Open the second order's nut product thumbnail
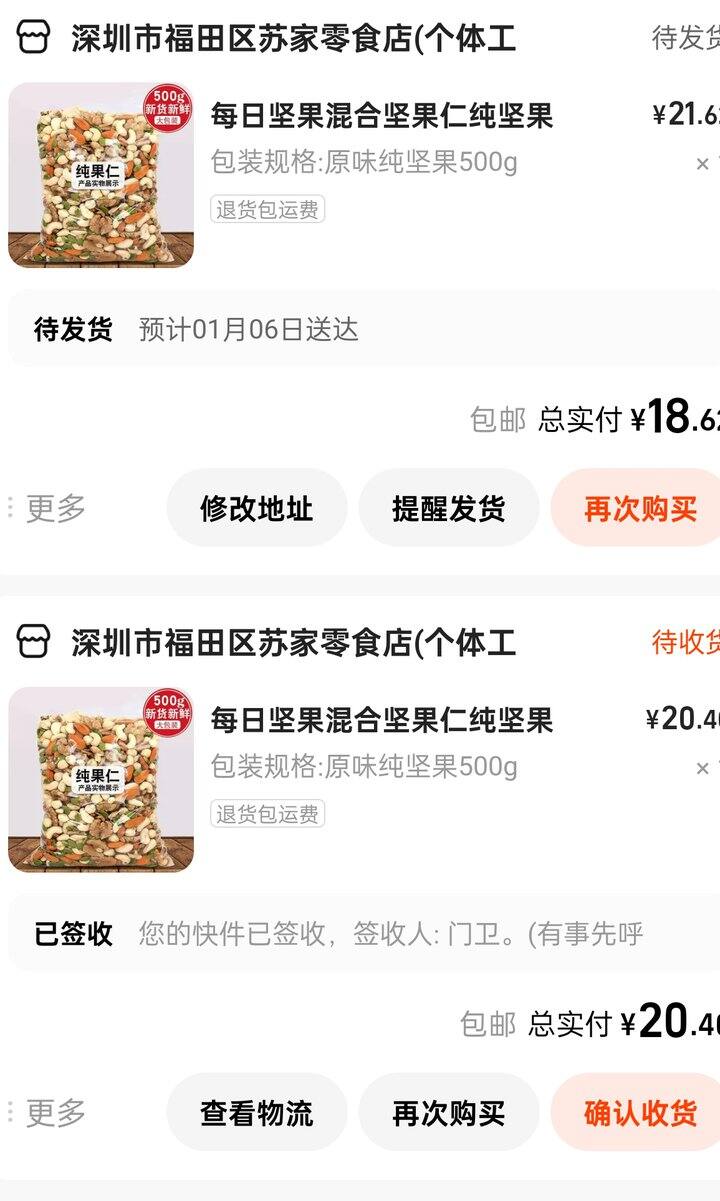This screenshot has height=1201, width=720. click(x=101, y=779)
